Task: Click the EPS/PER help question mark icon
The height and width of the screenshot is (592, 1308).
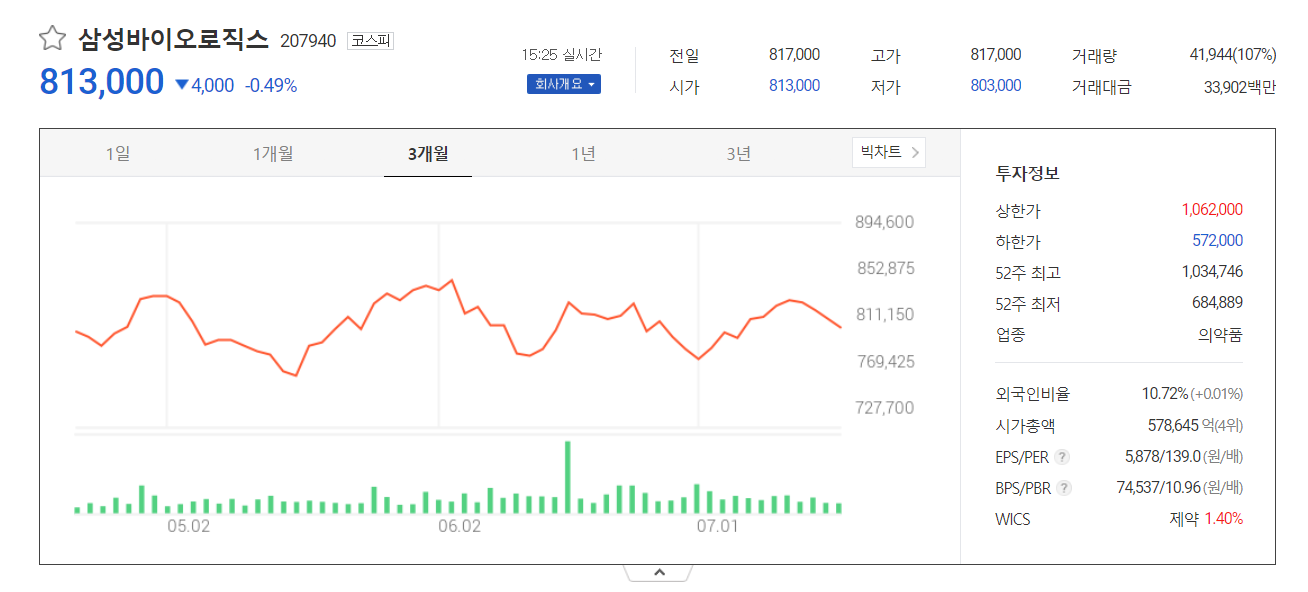Action: pyautogui.click(x=1062, y=457)
